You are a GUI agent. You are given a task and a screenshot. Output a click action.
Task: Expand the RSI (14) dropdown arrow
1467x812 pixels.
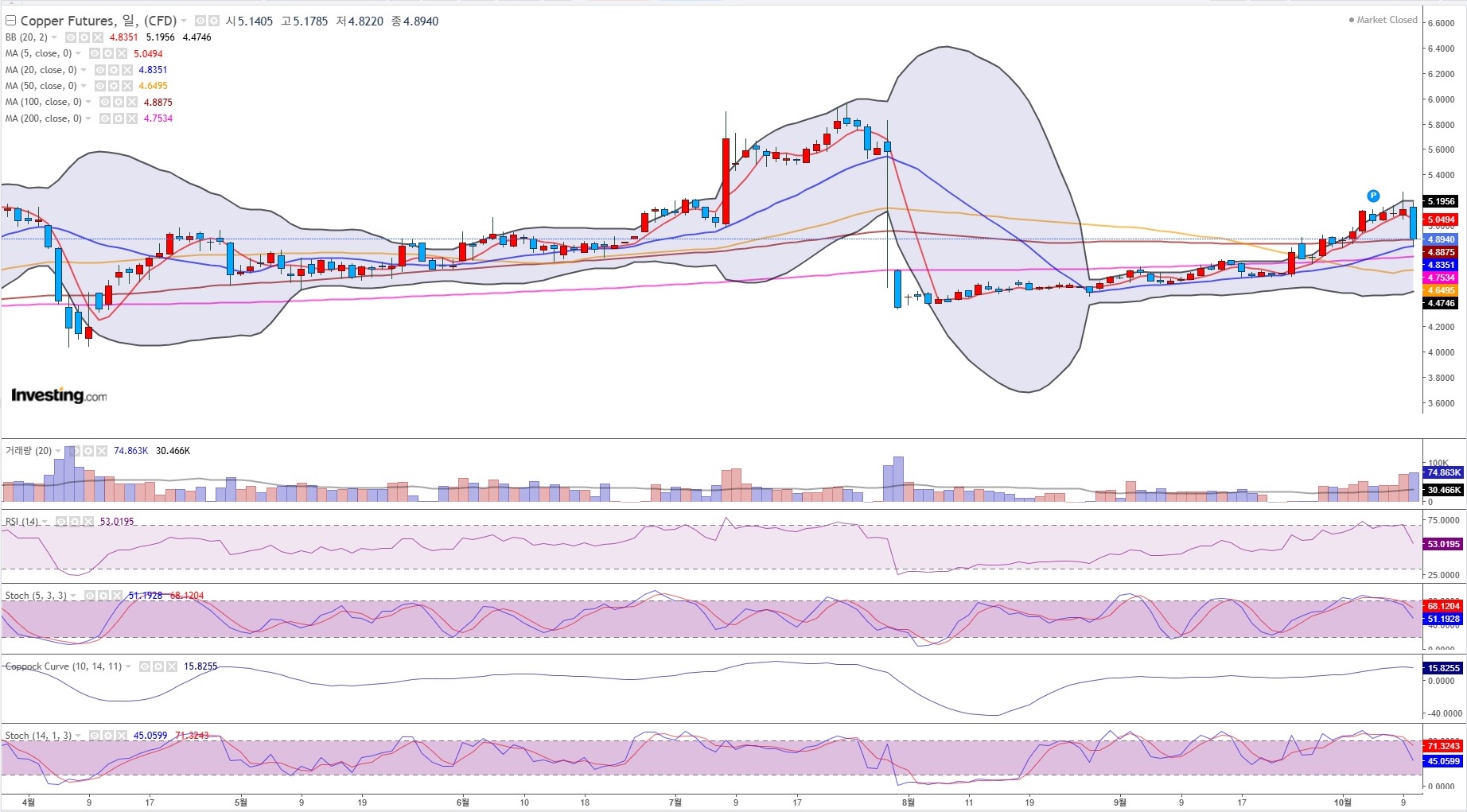(45, 522)
